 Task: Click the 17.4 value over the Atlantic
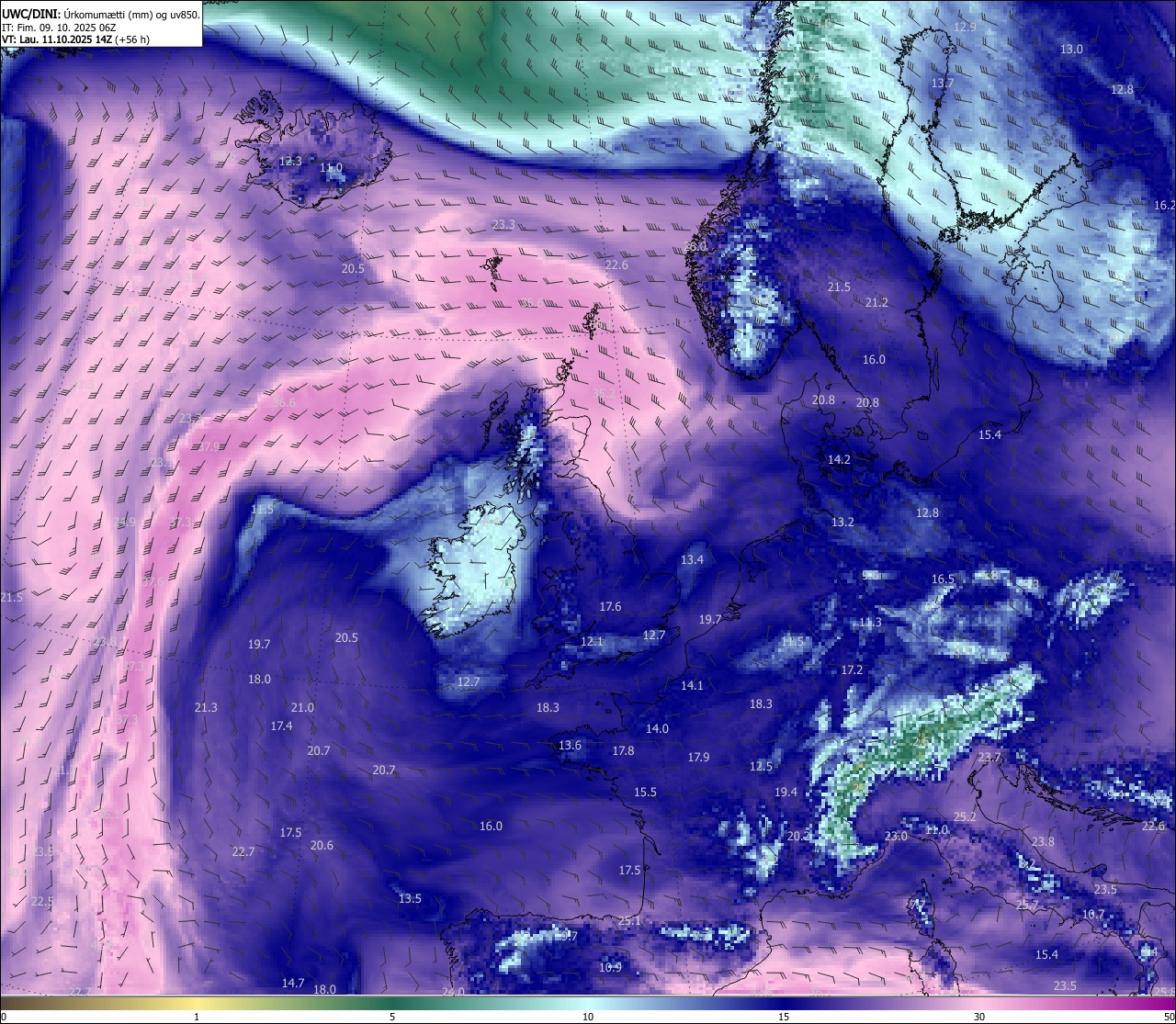coord(281,726)
